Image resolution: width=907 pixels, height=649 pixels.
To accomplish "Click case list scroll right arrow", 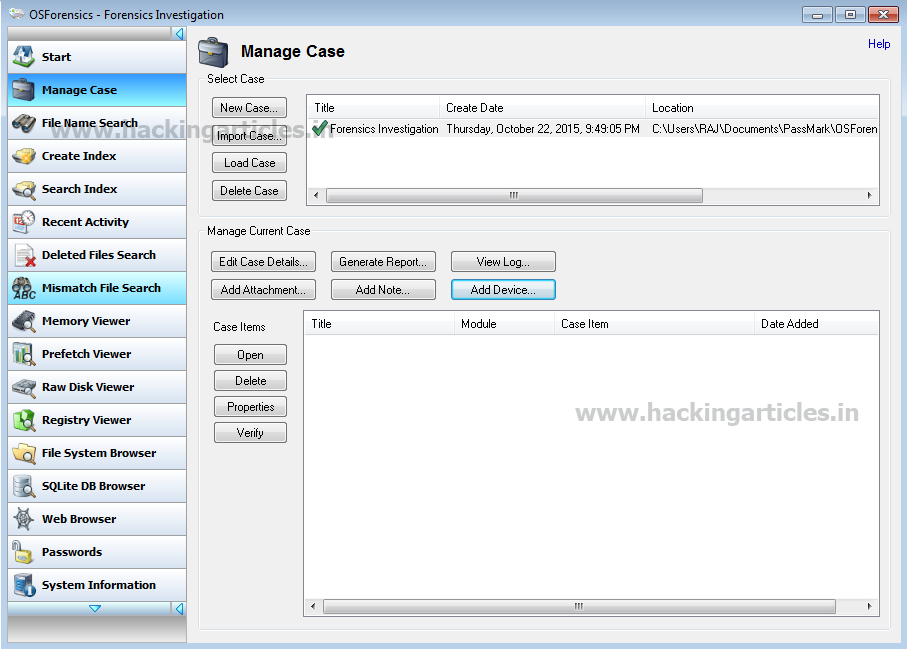I will coord(869,196).
